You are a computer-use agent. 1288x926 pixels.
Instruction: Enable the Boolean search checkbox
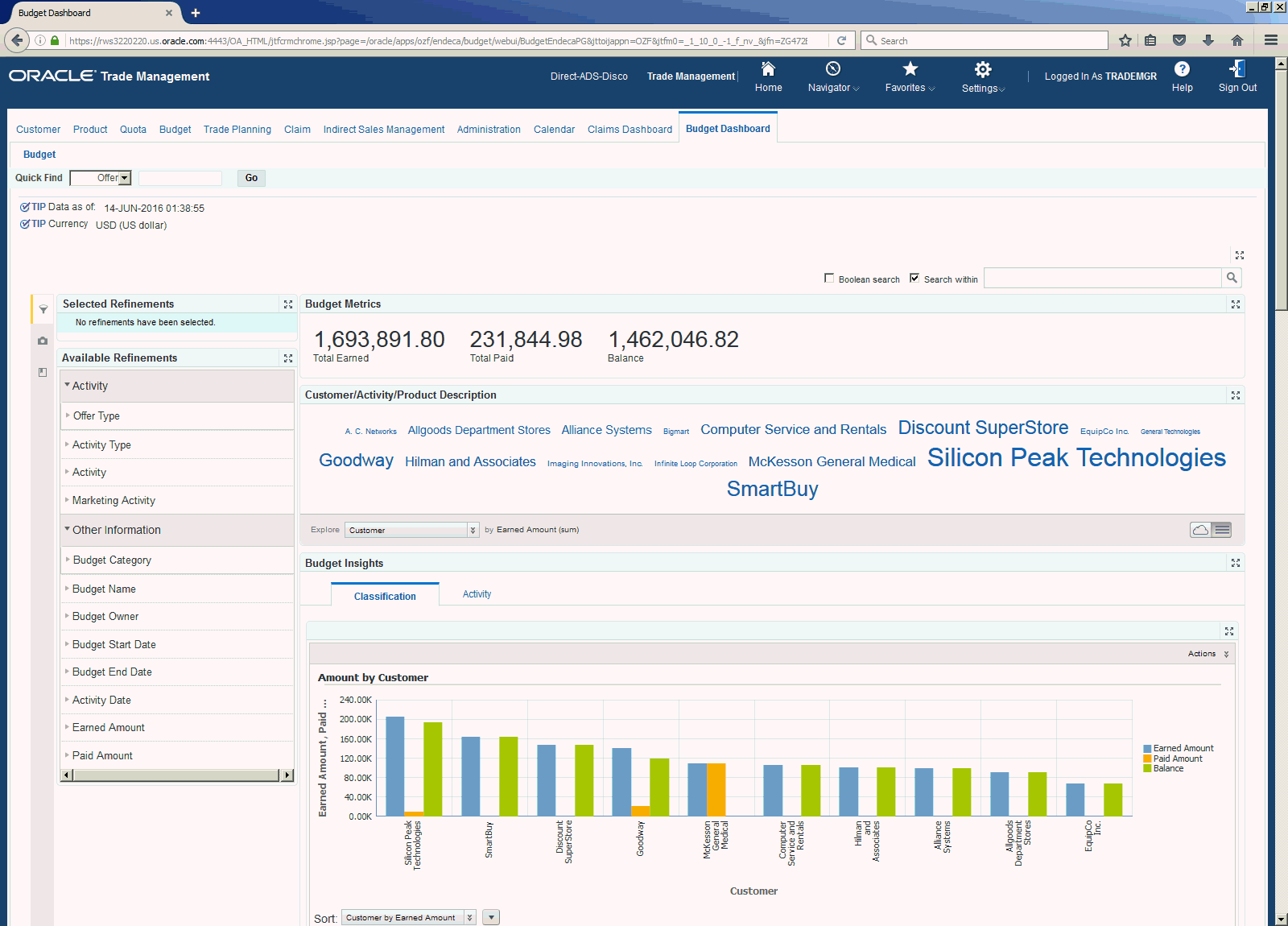829,278
